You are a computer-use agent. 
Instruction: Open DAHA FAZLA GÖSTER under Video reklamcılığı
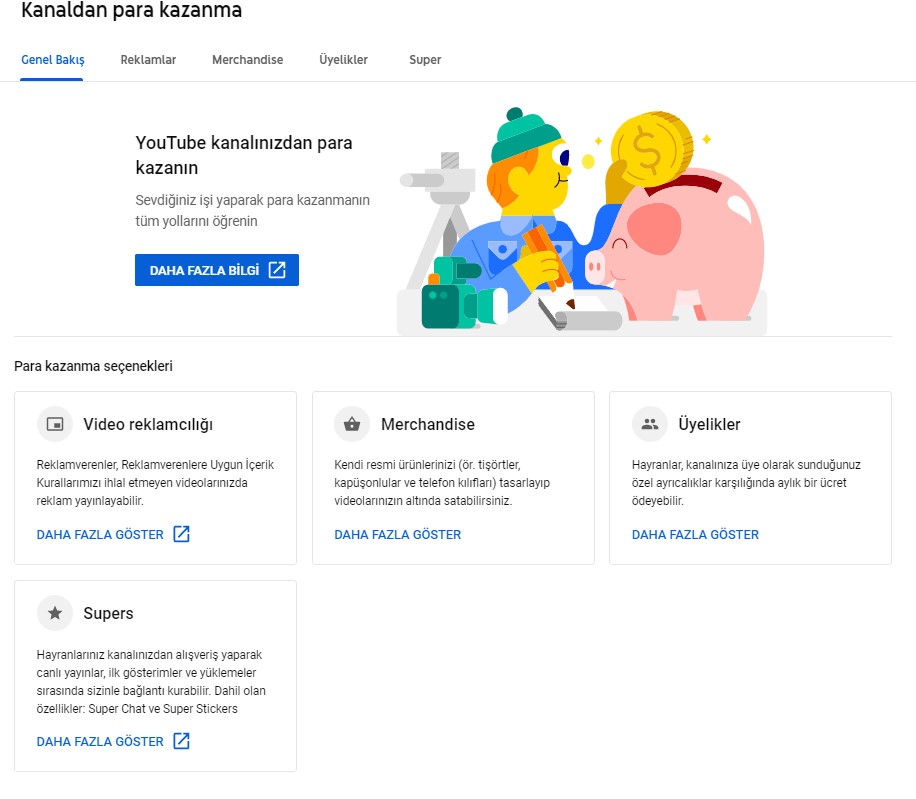click(100, 534)
